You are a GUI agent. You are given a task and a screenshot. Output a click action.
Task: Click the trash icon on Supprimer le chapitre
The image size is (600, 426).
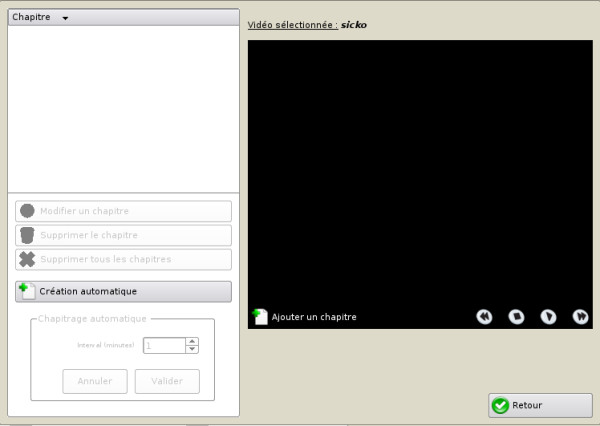click(27, 235)
